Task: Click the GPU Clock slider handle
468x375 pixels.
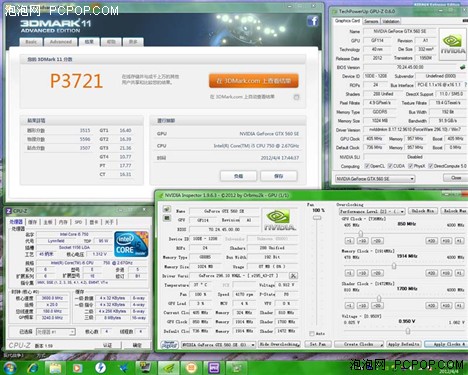Action: pyautogui.click(x=360, y=233)
